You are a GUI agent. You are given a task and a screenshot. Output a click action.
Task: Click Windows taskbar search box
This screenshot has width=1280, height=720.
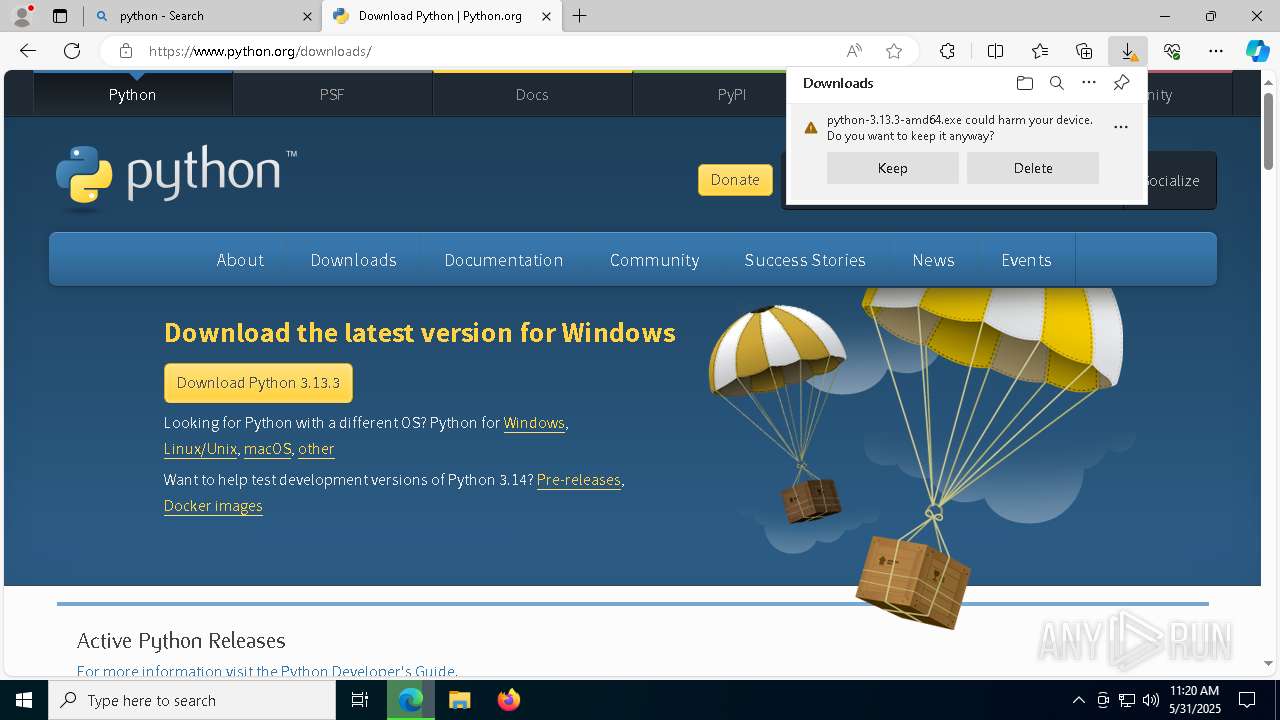192,700
